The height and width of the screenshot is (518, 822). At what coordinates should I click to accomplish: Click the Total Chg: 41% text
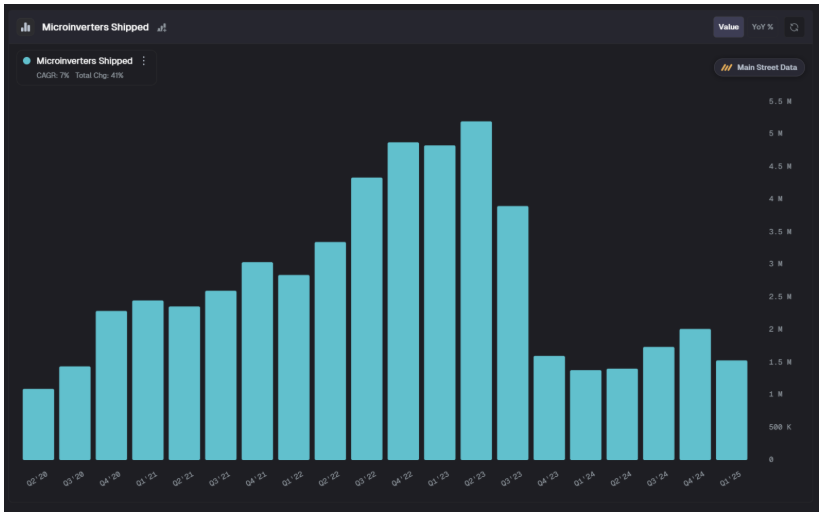99,75
